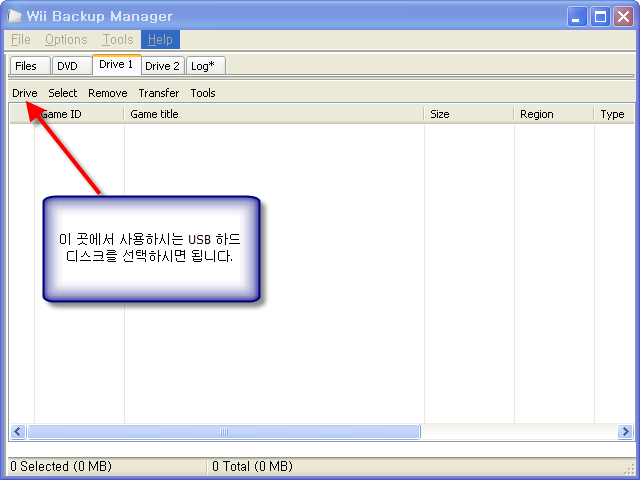Image resolution: width=640 pixels, height=480 pixels.
Task: Sort by the Region column header
Action: click(553, 114)
